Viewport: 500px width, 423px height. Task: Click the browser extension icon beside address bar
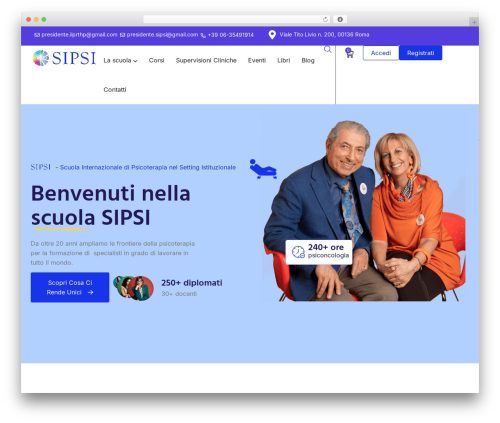click(x=340, y=19)
